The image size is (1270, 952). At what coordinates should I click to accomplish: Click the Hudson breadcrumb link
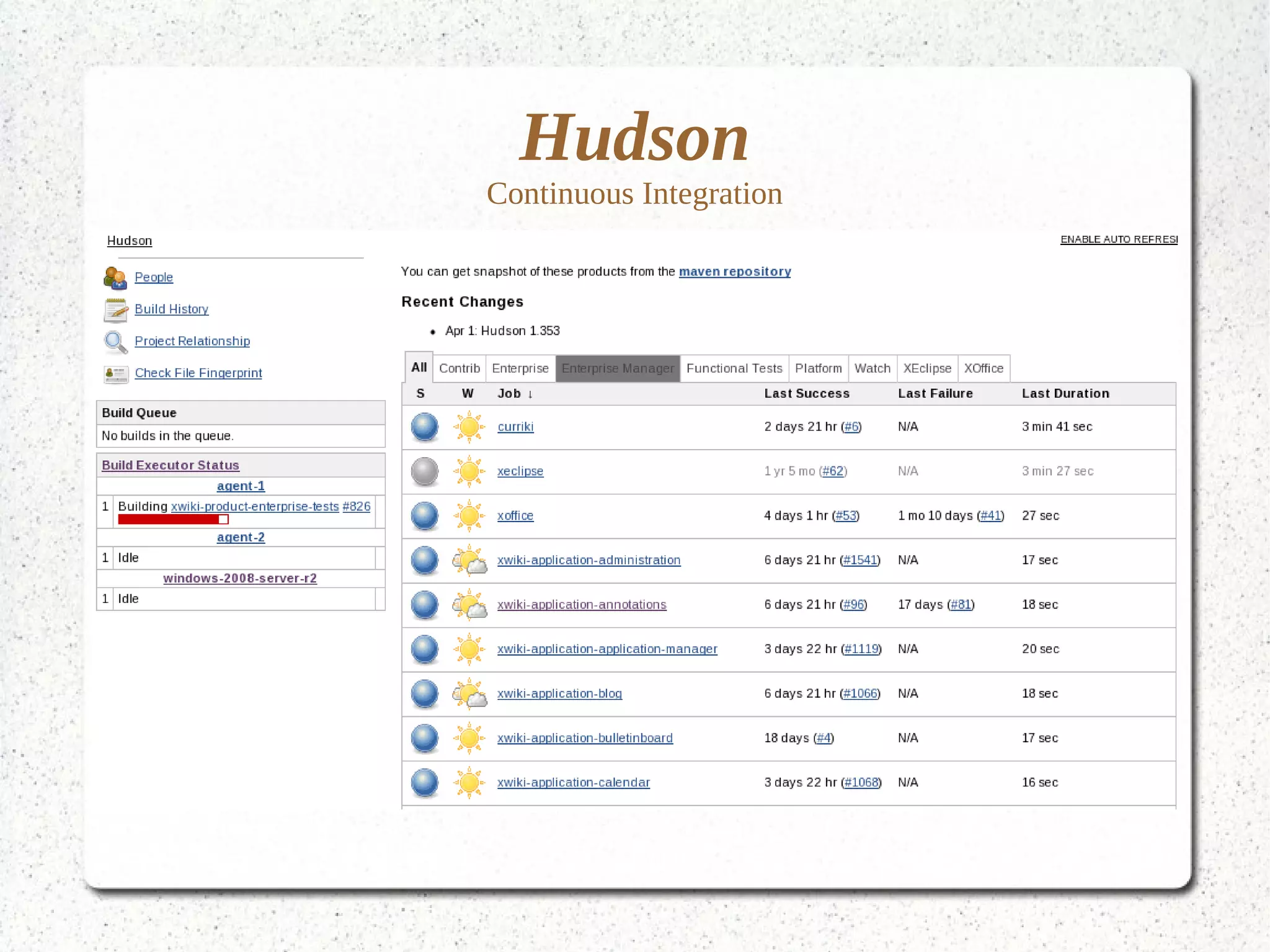[x=130, y=241]
